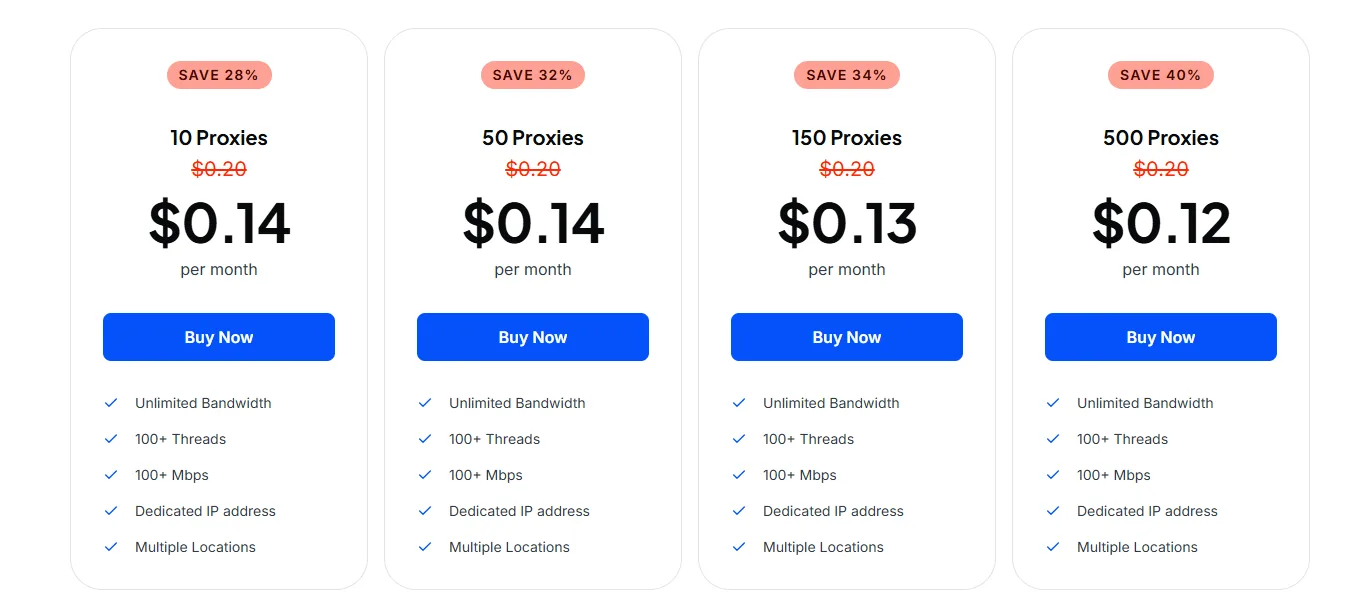Click the checkmark beside Unlimited Bandwidth in 10 Proxies
This screenshot has width=1368, height=612.
[x=111, y=403]
